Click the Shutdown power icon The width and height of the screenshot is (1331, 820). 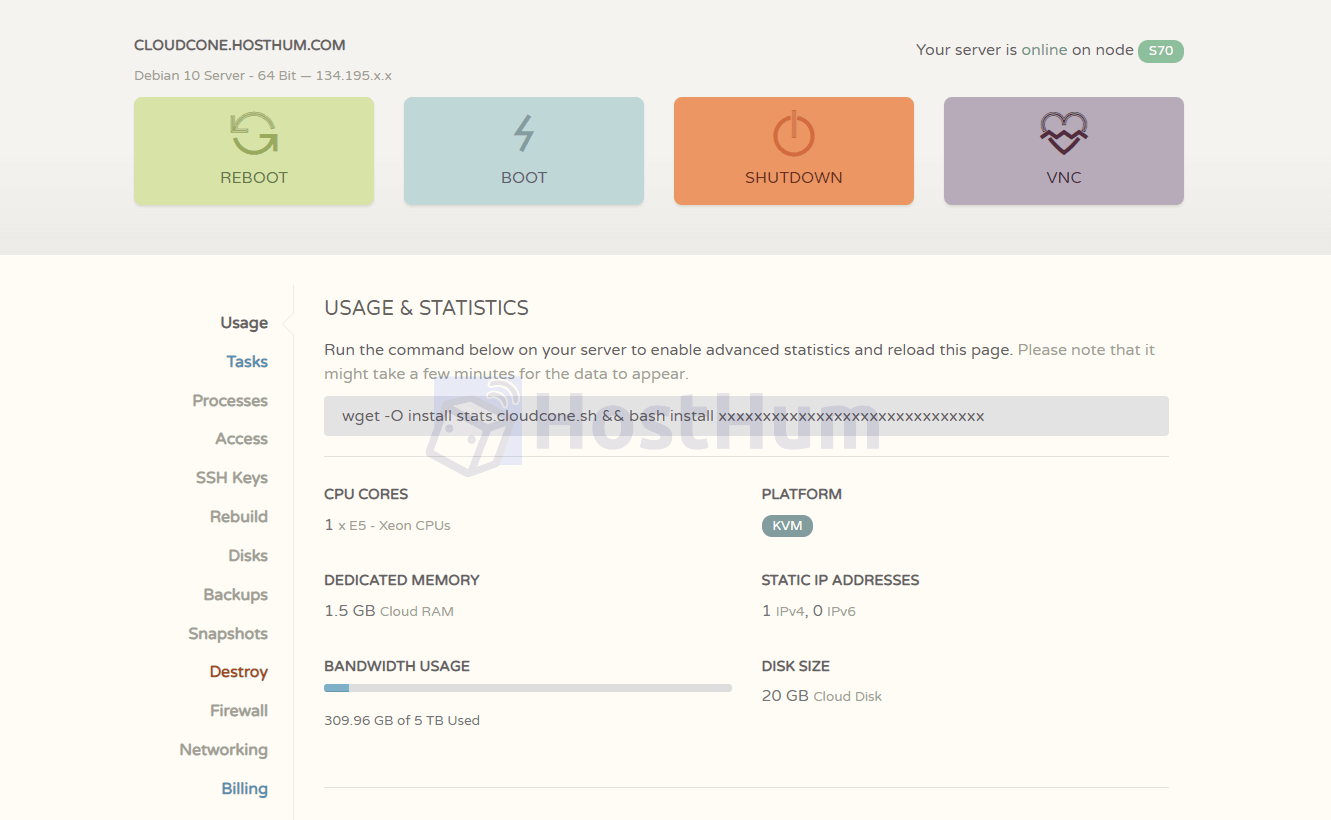click(x=794, y=133)
